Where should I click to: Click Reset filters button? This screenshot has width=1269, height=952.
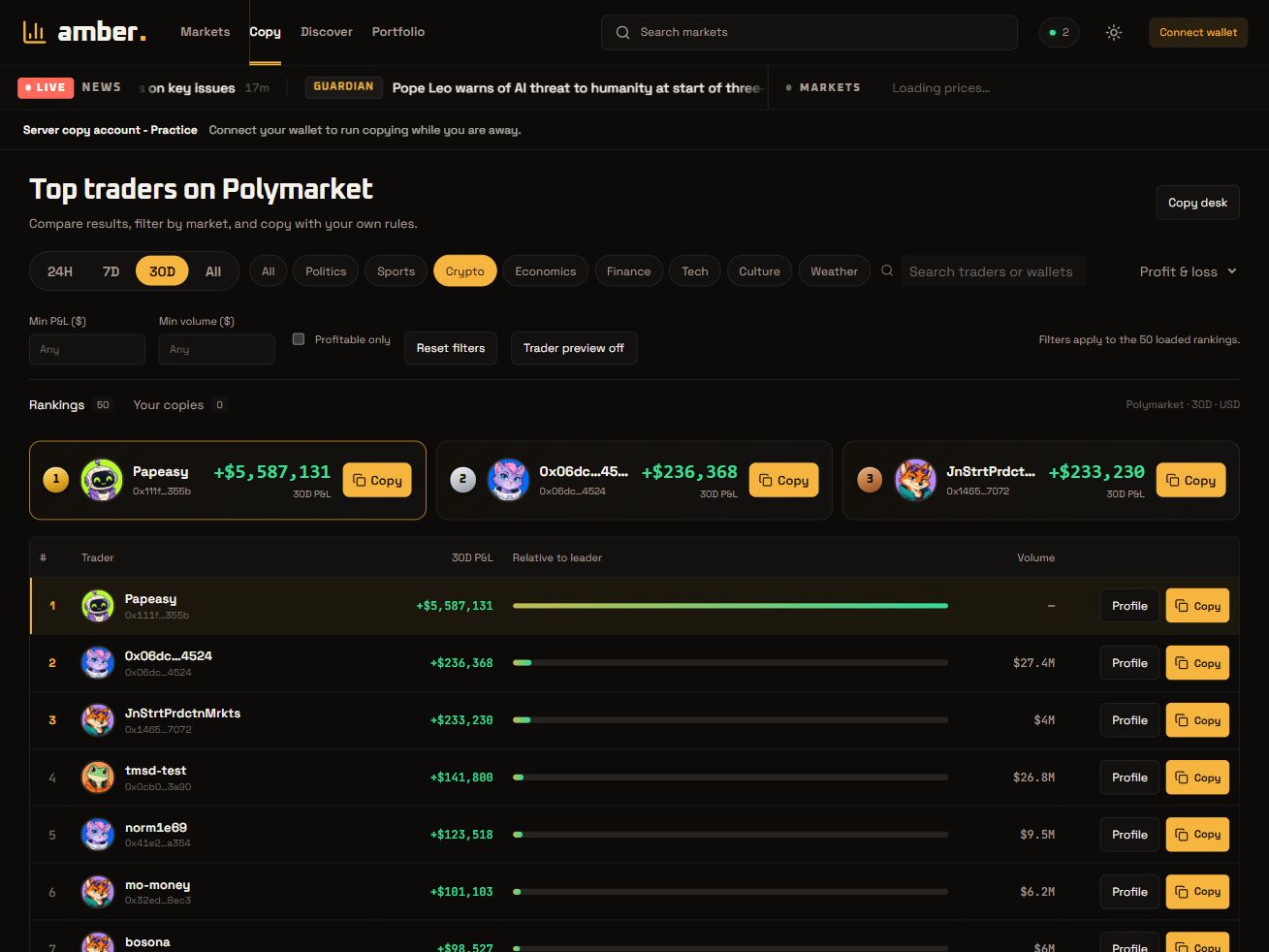[x=451, y=348]
